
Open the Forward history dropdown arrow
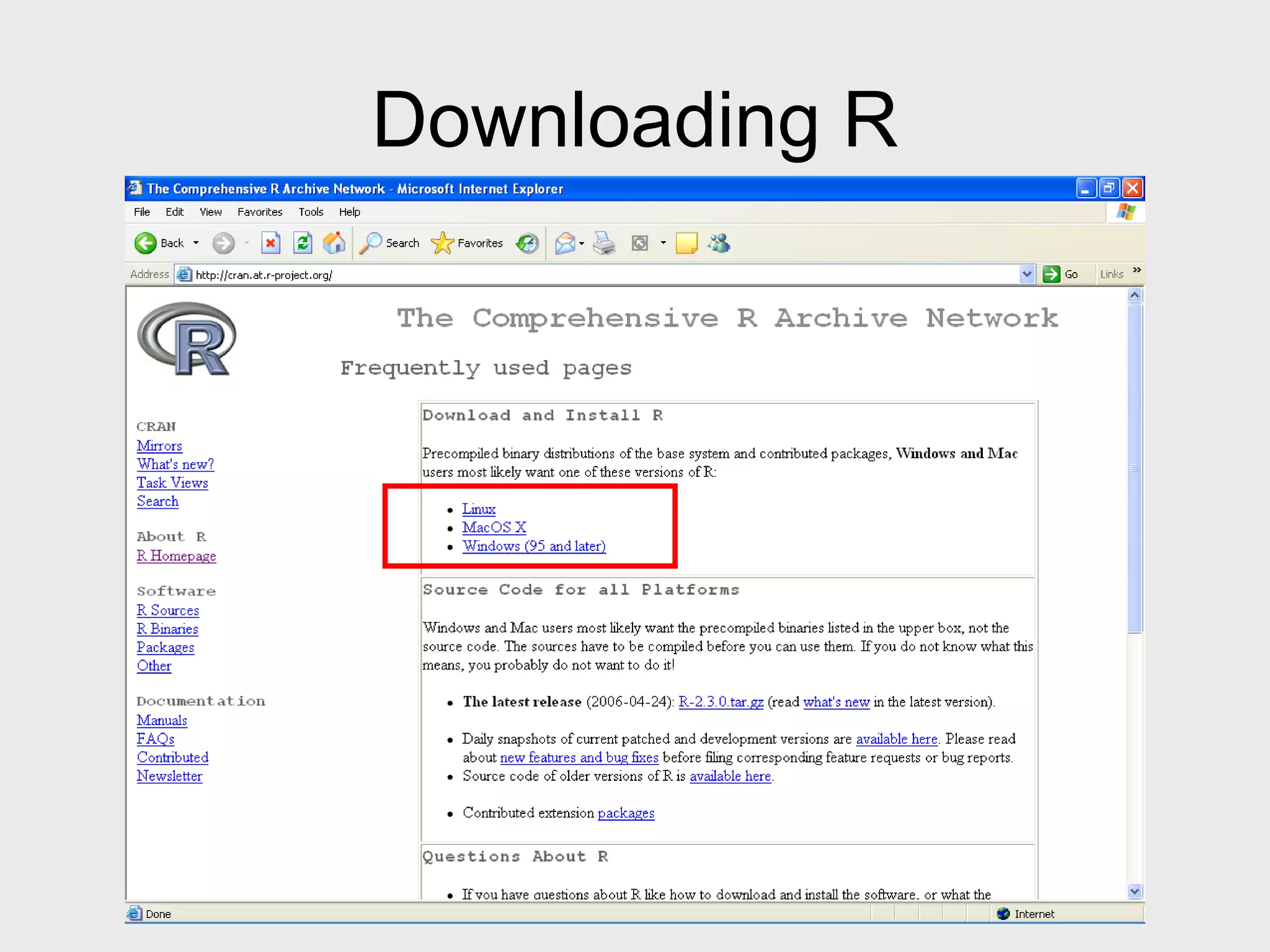247,243
